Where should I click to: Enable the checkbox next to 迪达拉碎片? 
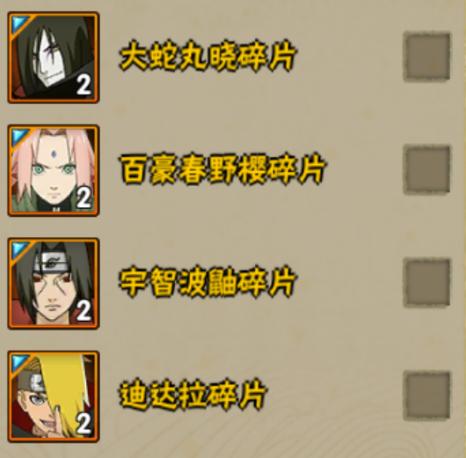coord(427,396)
